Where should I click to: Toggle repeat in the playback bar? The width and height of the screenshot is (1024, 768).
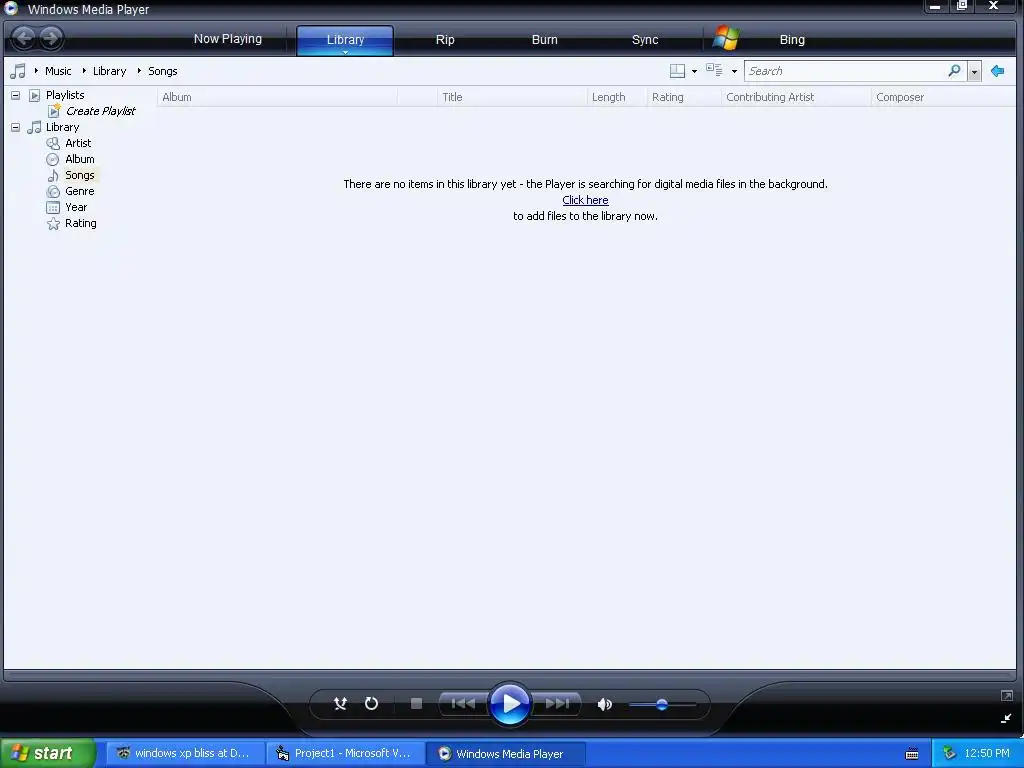pyautogui.click(x=371, y=703)
